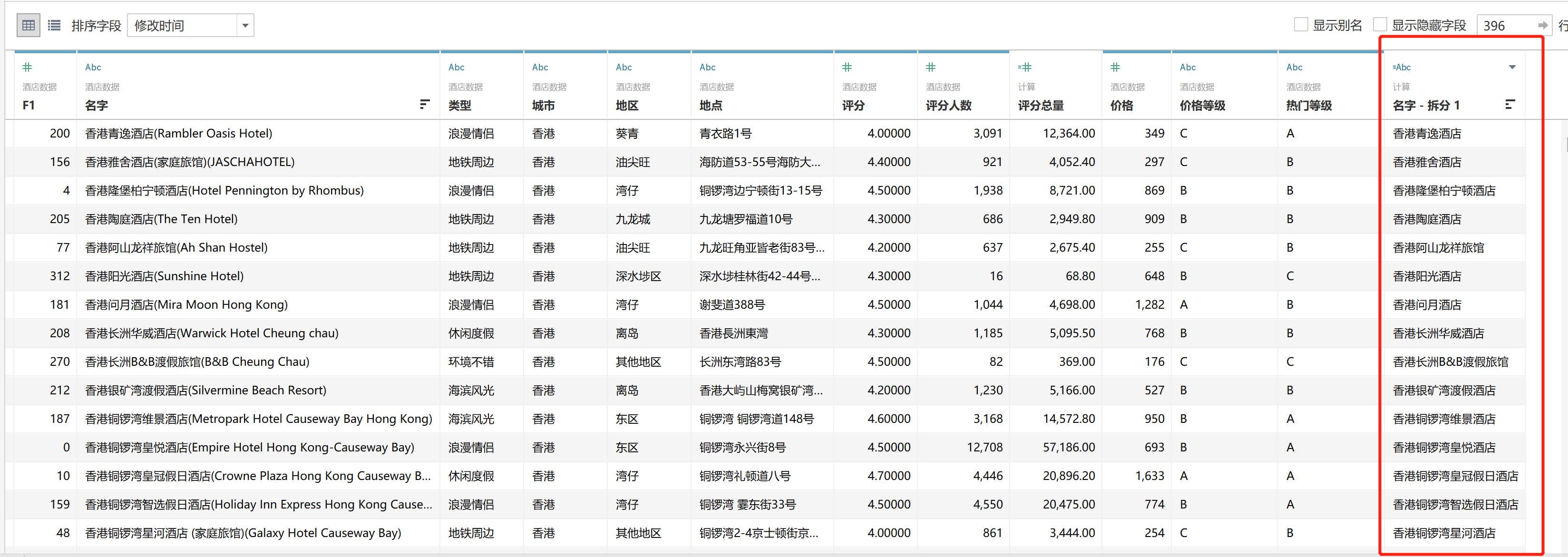Switch to list view icon
Viewport: 1568px width, 557px height.
tap(54, 26)
